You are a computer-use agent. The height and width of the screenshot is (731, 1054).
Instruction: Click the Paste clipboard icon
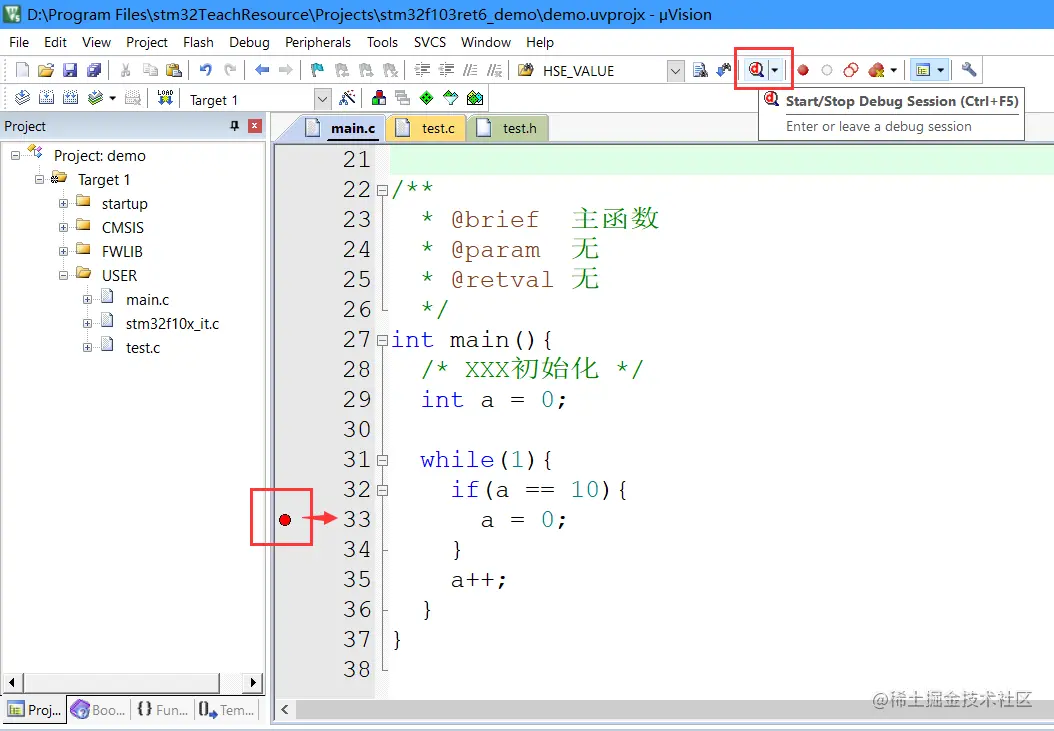coord(173,70)
